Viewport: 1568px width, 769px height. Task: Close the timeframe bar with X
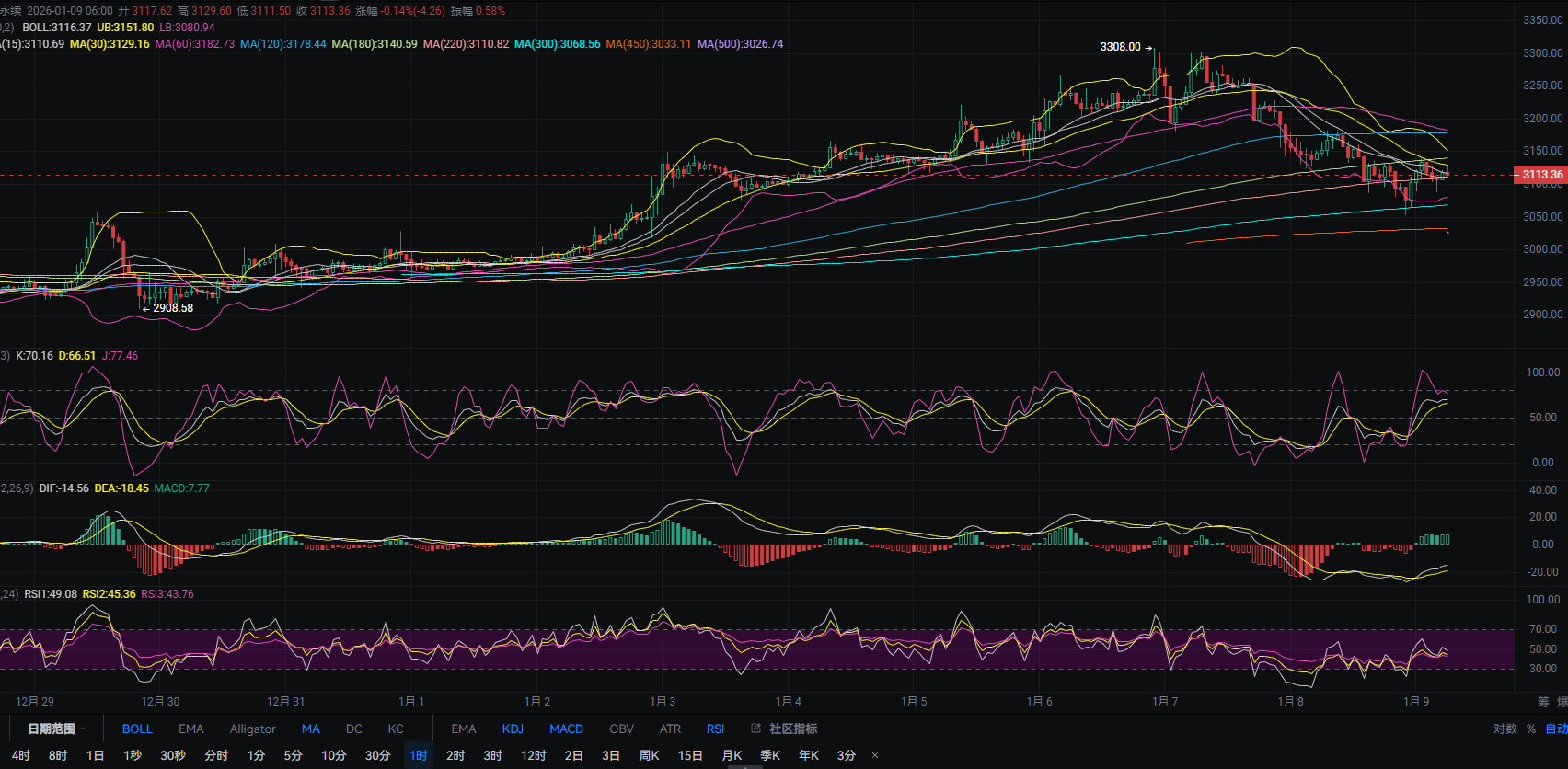(874, 755)
